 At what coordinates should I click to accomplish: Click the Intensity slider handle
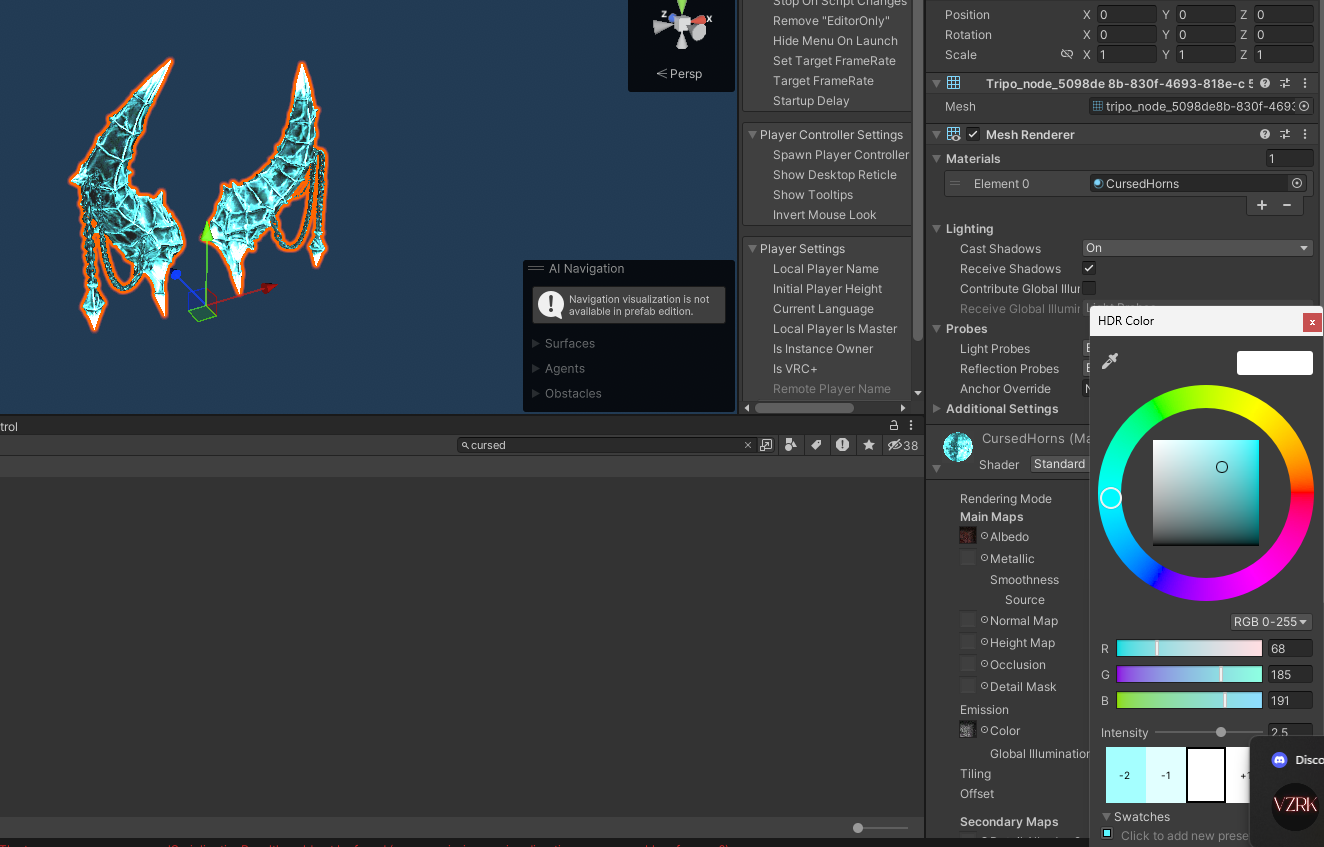pos(1221,732)
